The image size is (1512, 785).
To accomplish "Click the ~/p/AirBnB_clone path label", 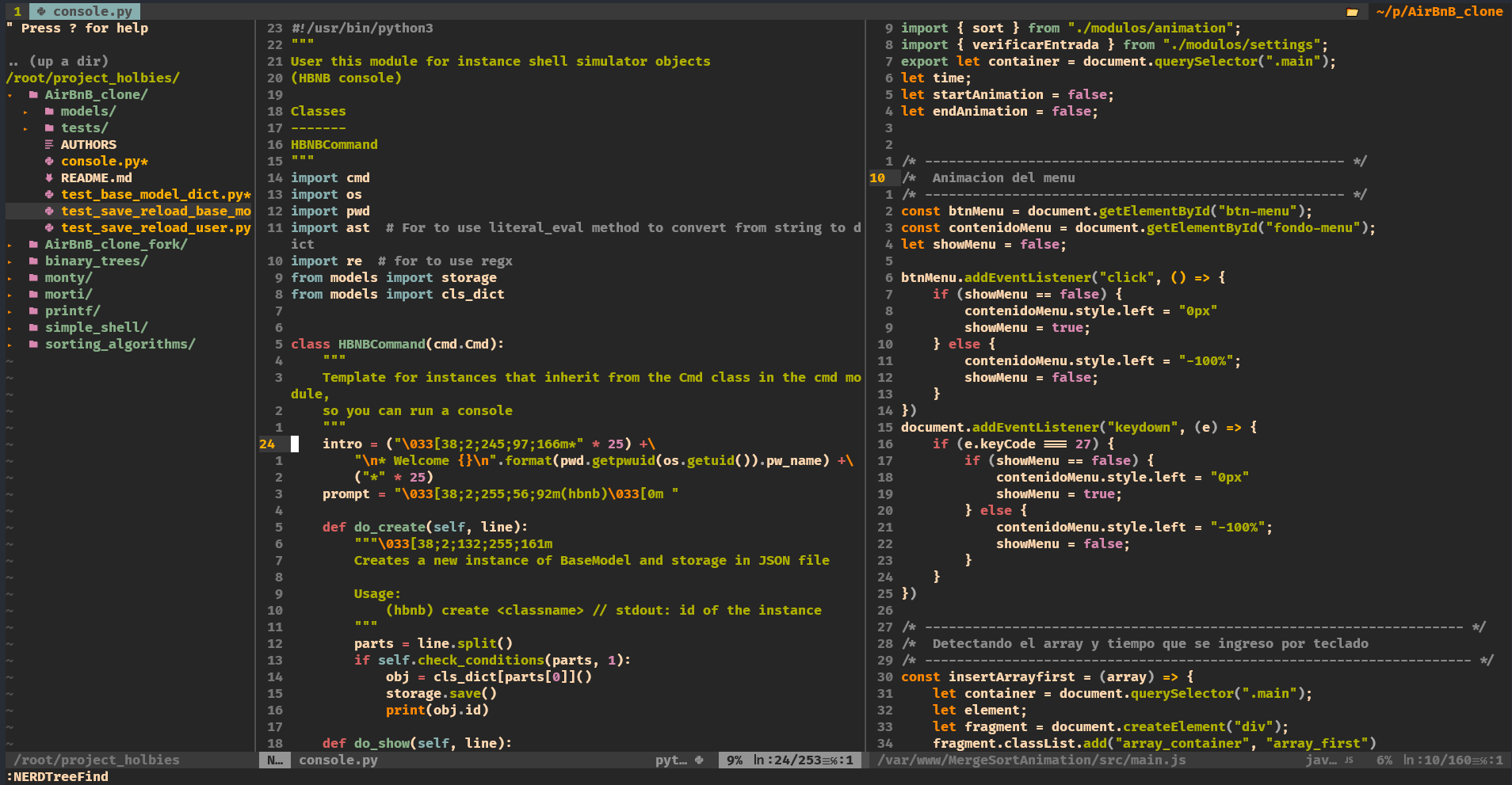I will coord(1440,11).
